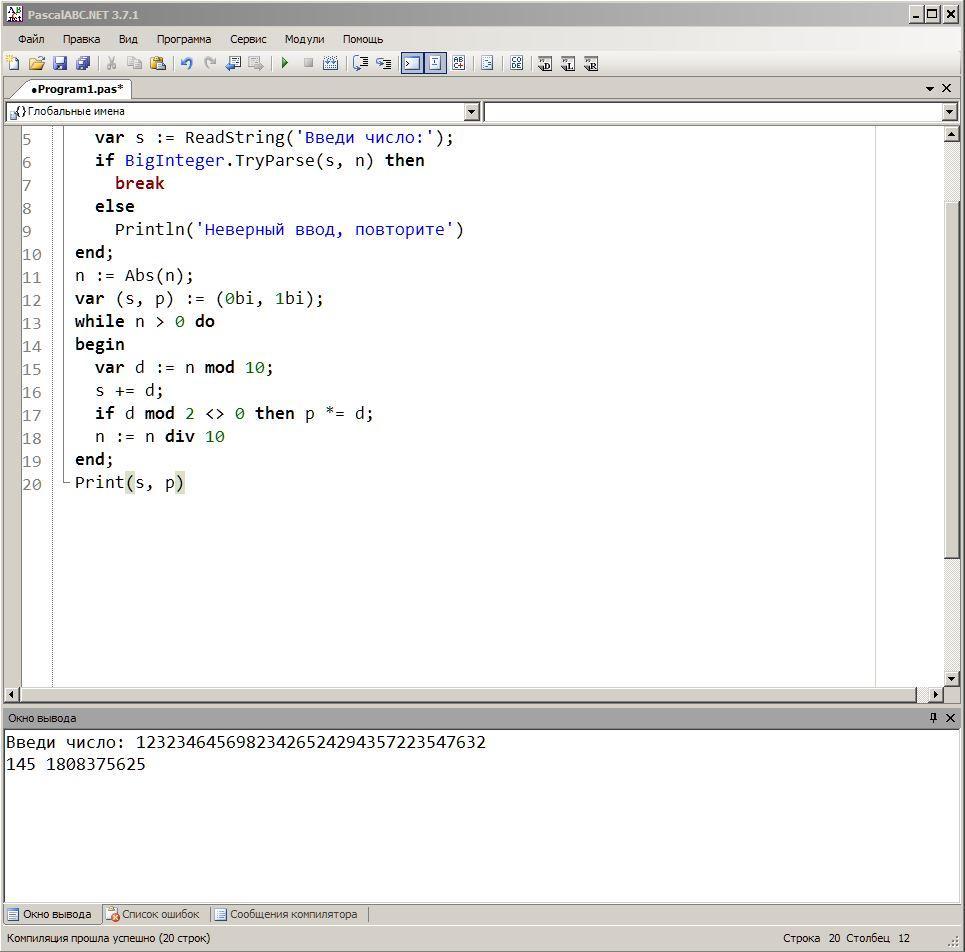Open tab list dropdown arrow
This screenshot has width=965, height=952.
coord(930,89)
